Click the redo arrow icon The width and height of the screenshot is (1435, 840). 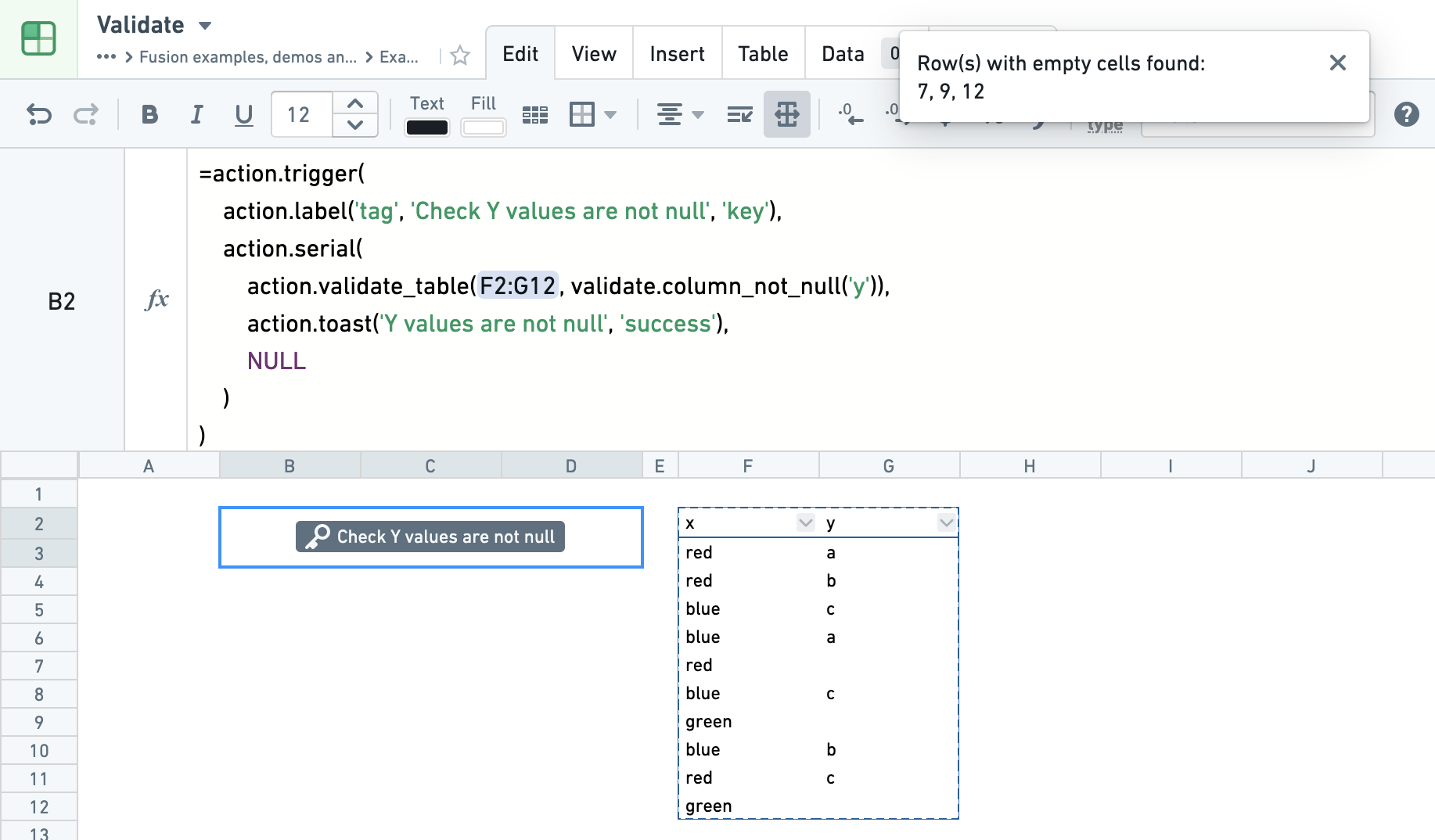(85, 115)
